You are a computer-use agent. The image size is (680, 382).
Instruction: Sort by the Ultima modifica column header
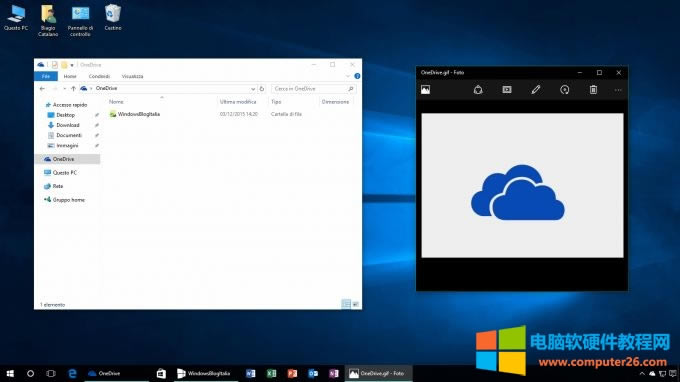(x=238, y=101)
